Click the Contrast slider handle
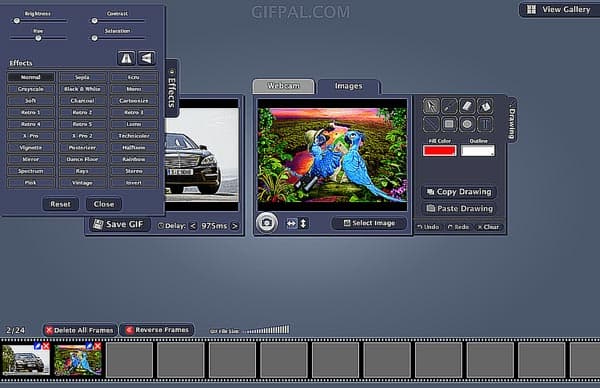Image resolution: width=600 pixels, height=388 pixels. coord(94,21)
